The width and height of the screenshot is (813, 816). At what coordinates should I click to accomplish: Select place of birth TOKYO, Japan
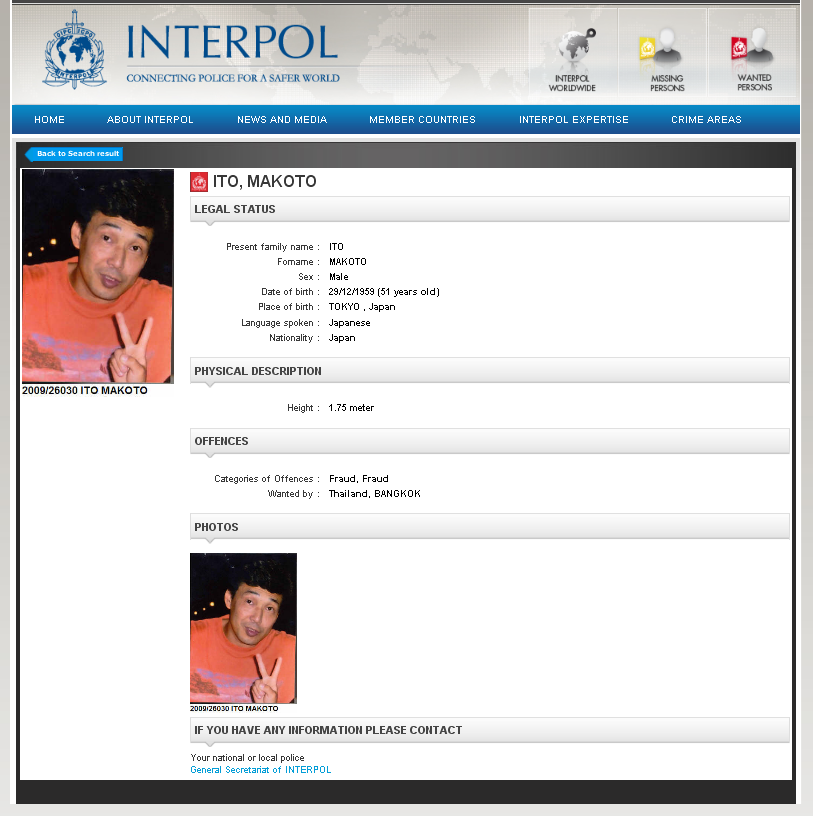[362, 307]
